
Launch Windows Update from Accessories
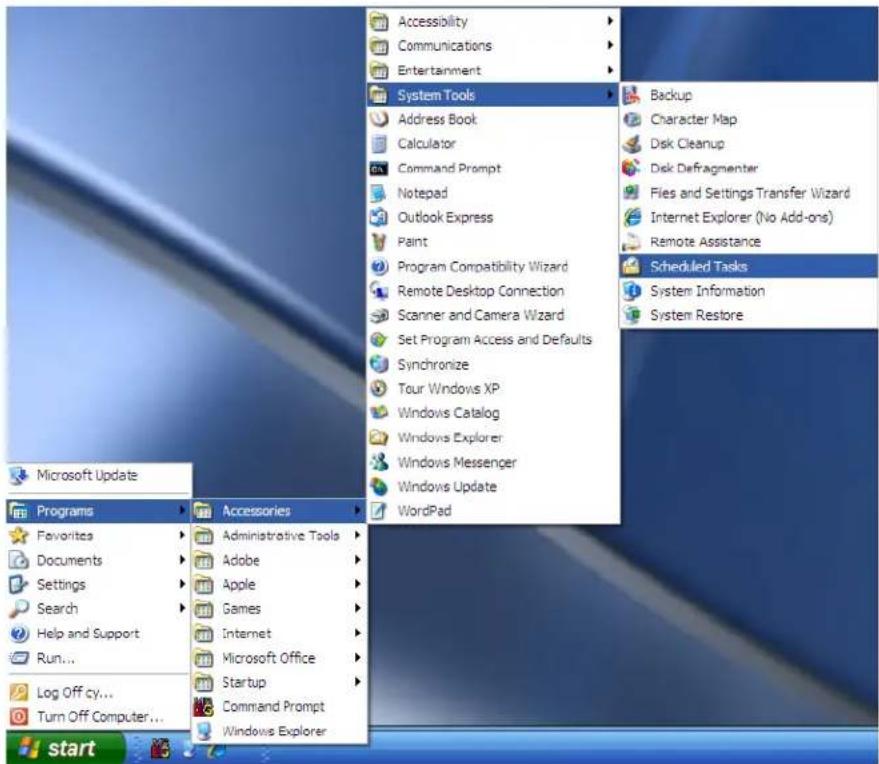[493, 487]
